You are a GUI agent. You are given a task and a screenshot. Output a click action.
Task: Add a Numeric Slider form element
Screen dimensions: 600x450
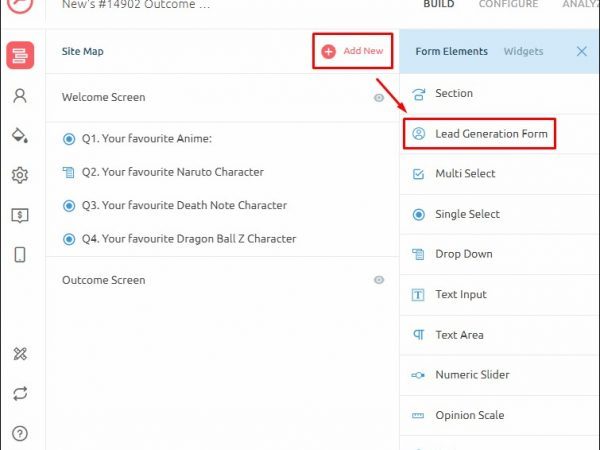tap(472, 375)
